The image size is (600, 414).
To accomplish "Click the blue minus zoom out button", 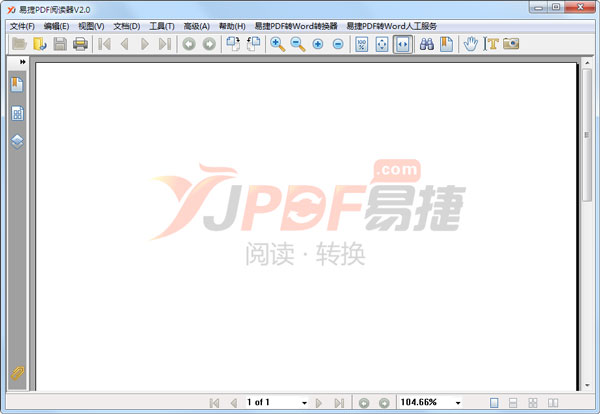I will tap(338, 44).
